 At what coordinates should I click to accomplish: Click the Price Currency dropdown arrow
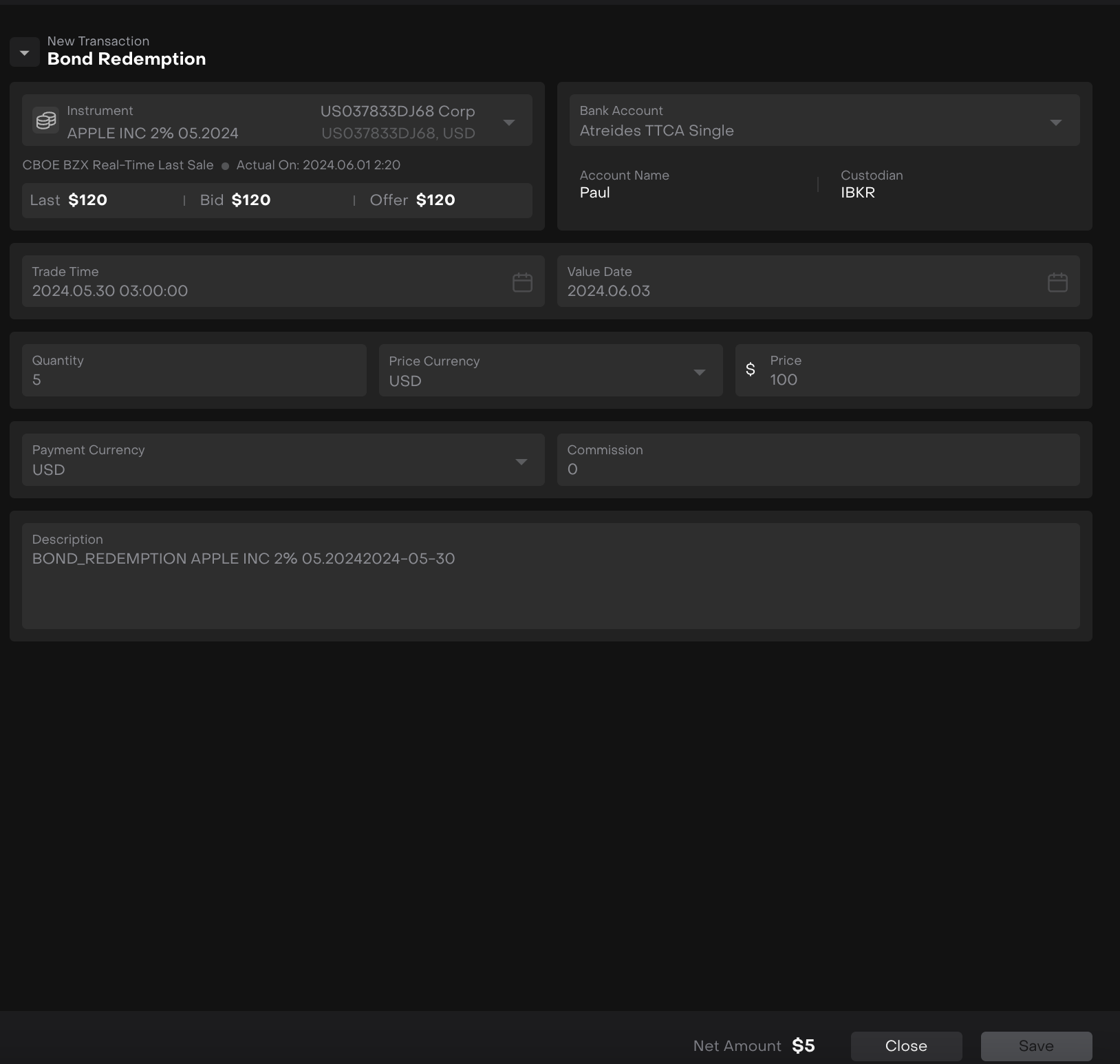(x=699, y=372)
